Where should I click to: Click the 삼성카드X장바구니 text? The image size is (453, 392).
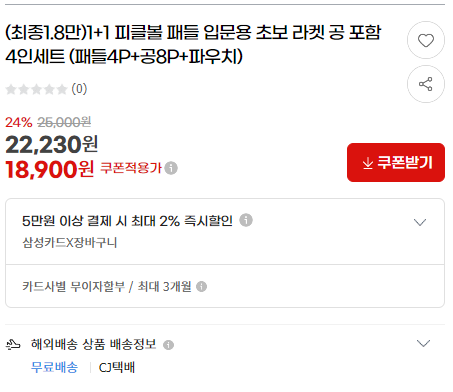coord(70,242)
